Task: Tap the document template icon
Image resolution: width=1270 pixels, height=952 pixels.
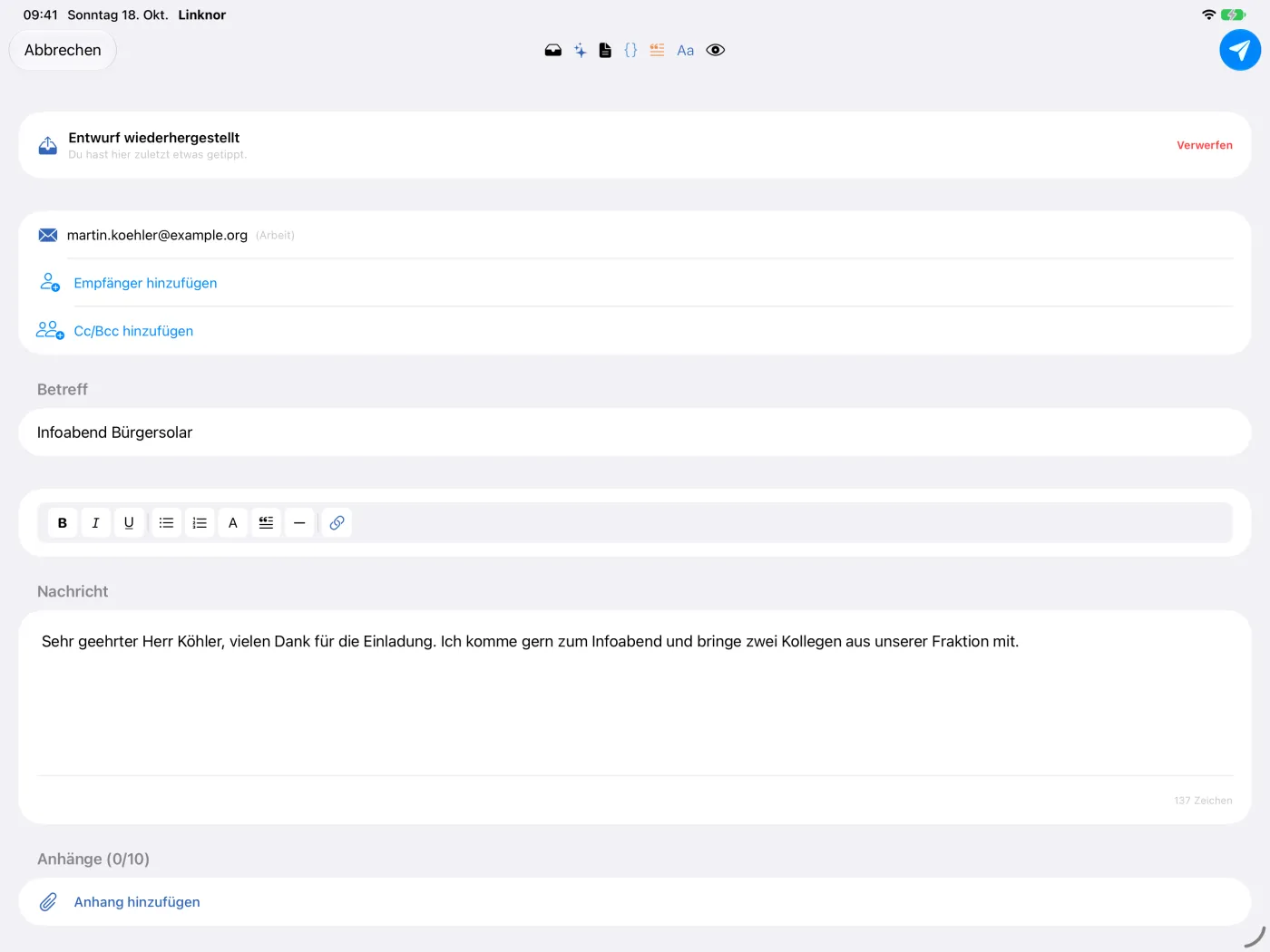Action: [605, 51]
